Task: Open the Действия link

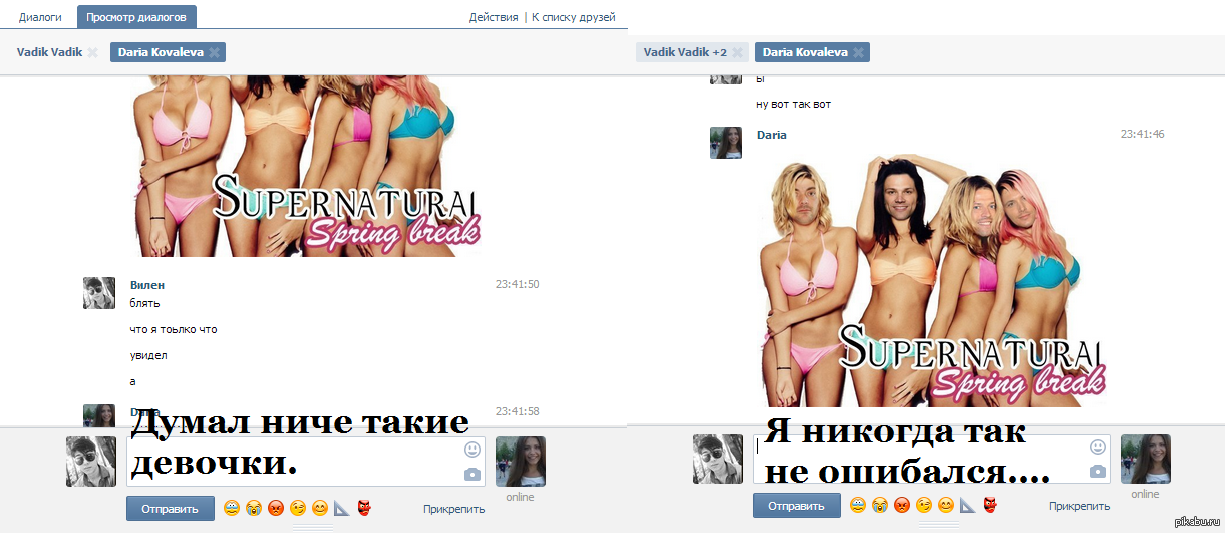Action: tap(493, 17)
